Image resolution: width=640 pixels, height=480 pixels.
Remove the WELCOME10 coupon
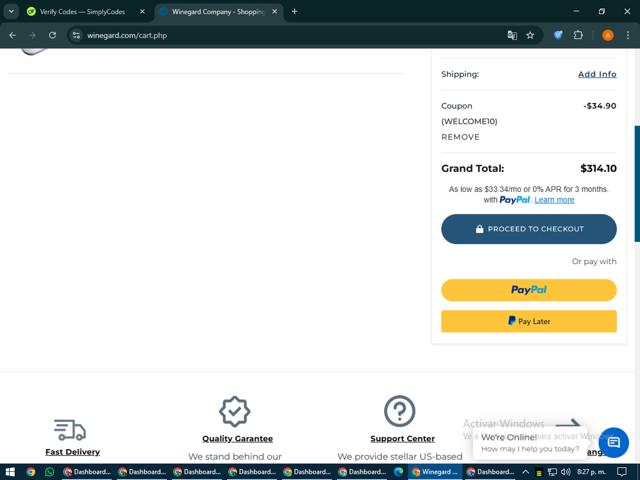pos(460,137)
